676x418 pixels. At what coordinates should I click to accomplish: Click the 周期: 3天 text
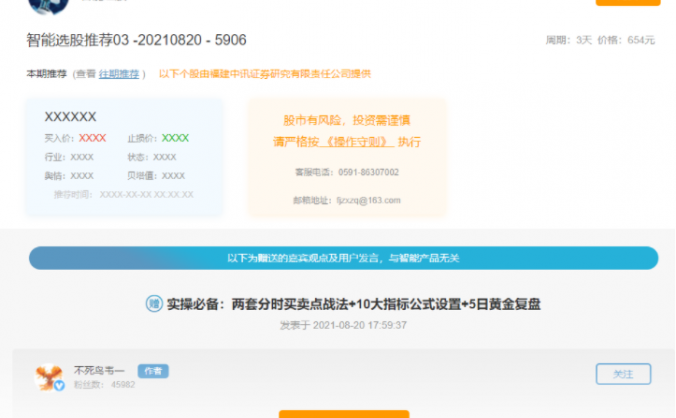coord(568,40)
